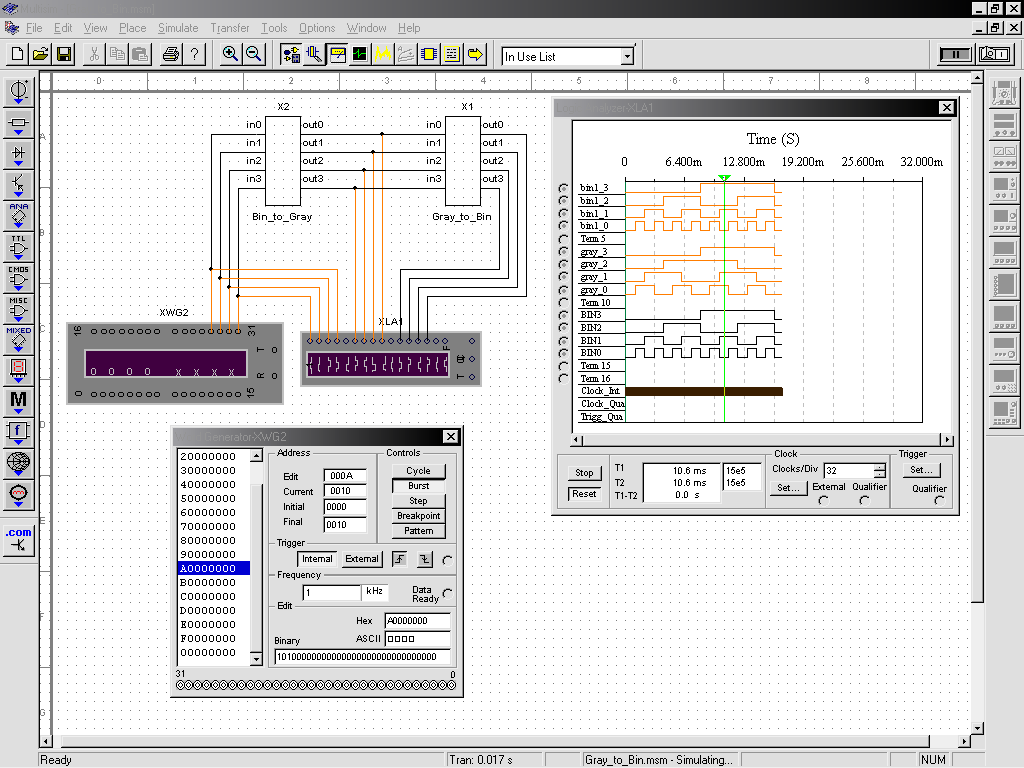The image size is (1024, 768).
Task: Click the Save floppy disk icon
Action: 64,54
